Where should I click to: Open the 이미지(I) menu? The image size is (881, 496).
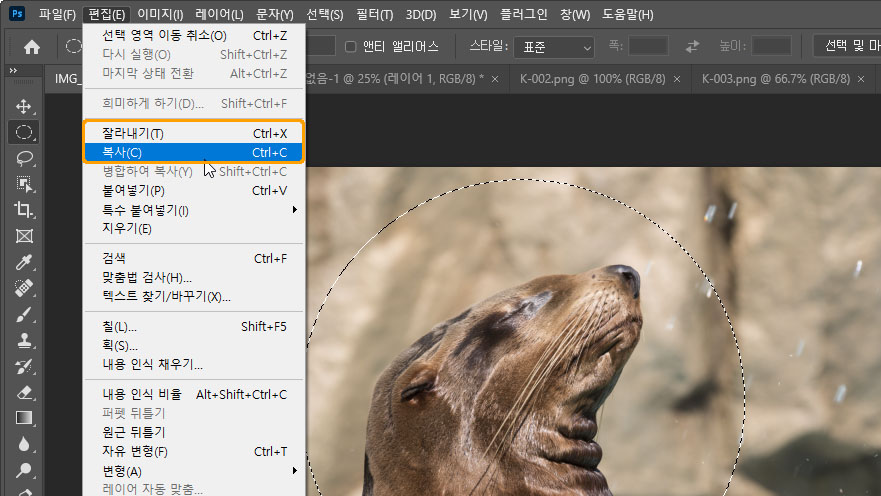pos(160,15)
